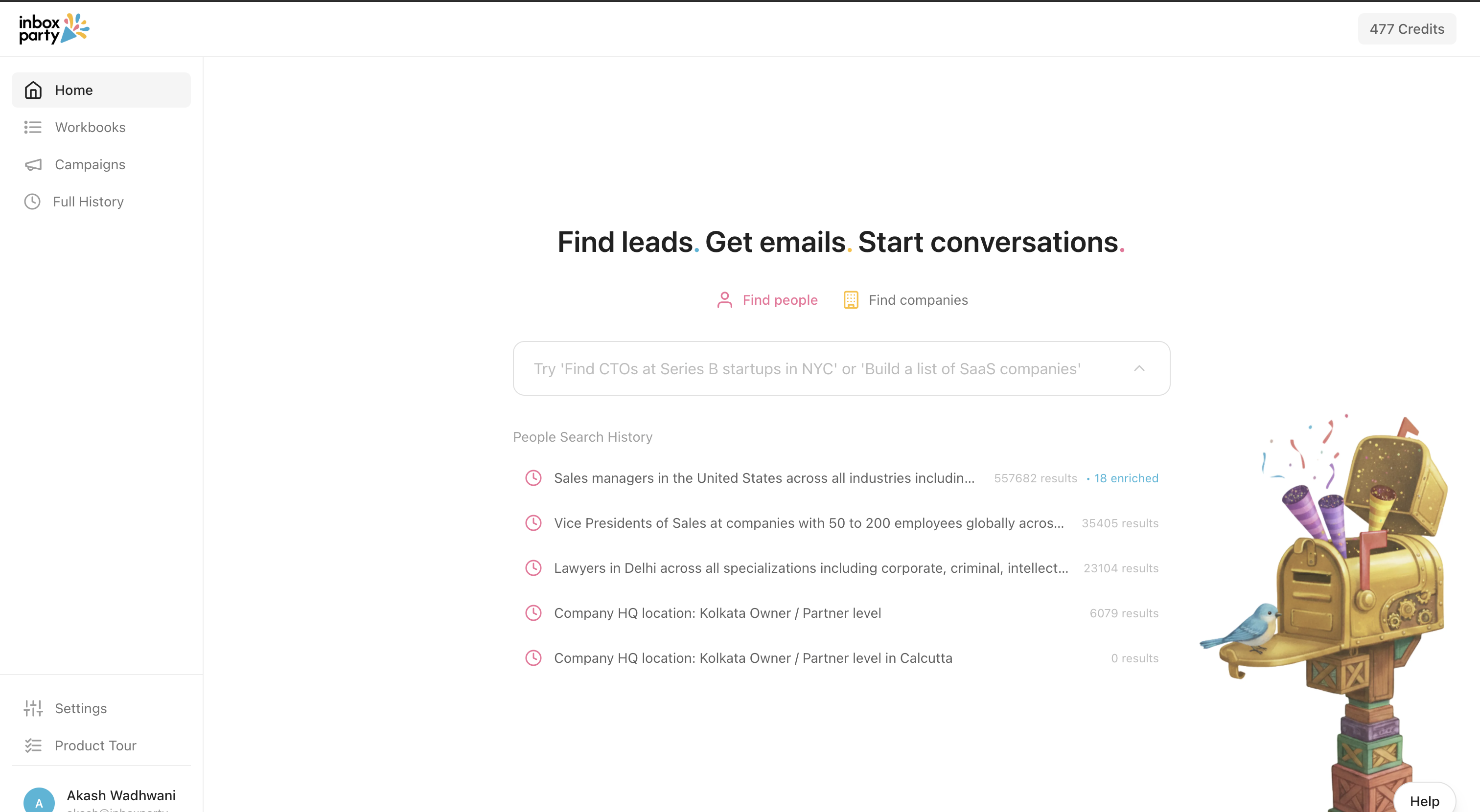
Task: Open Kolkata Owner / Partner level in Calcutta search
Action: tap(753, 658)
